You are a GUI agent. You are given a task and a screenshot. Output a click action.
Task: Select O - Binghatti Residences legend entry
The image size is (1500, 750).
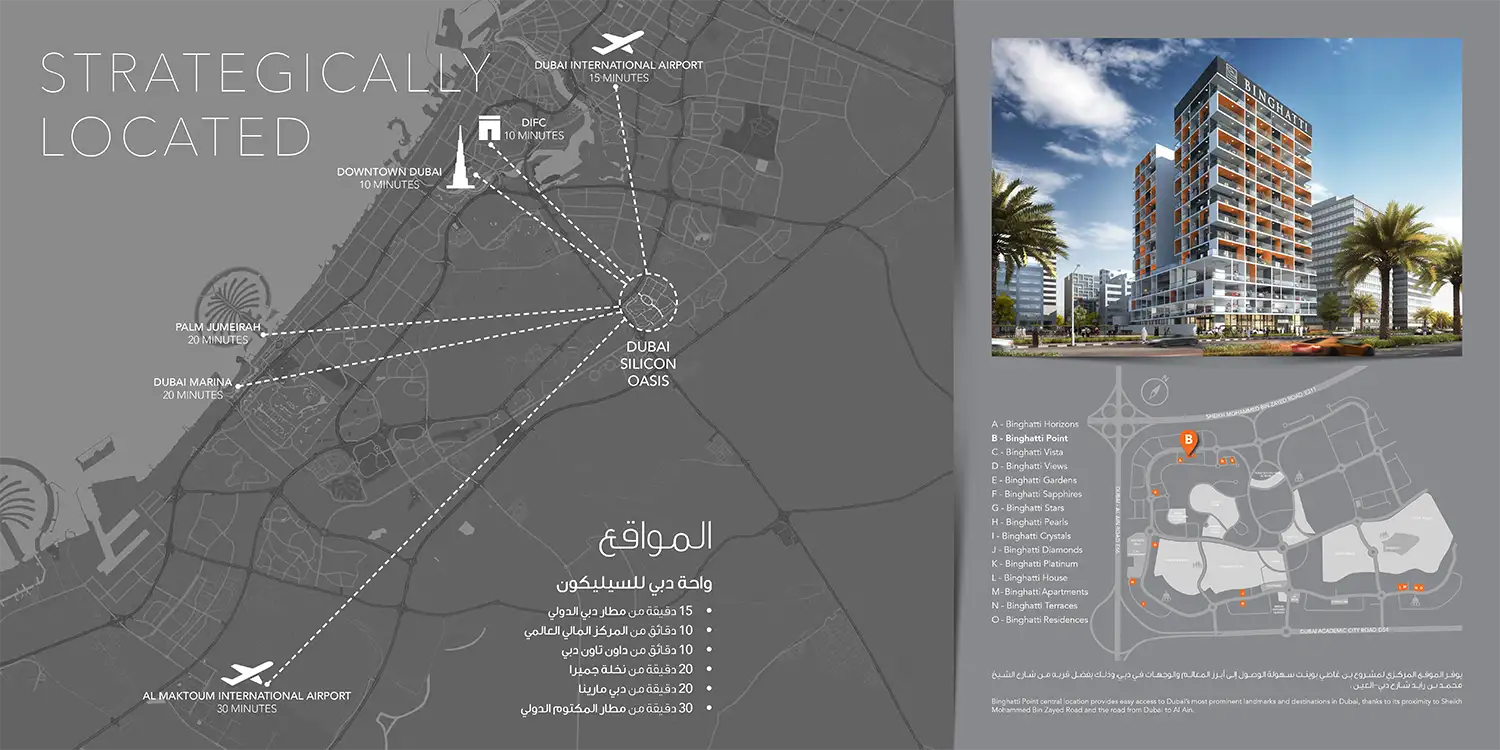coord(1039,620)
